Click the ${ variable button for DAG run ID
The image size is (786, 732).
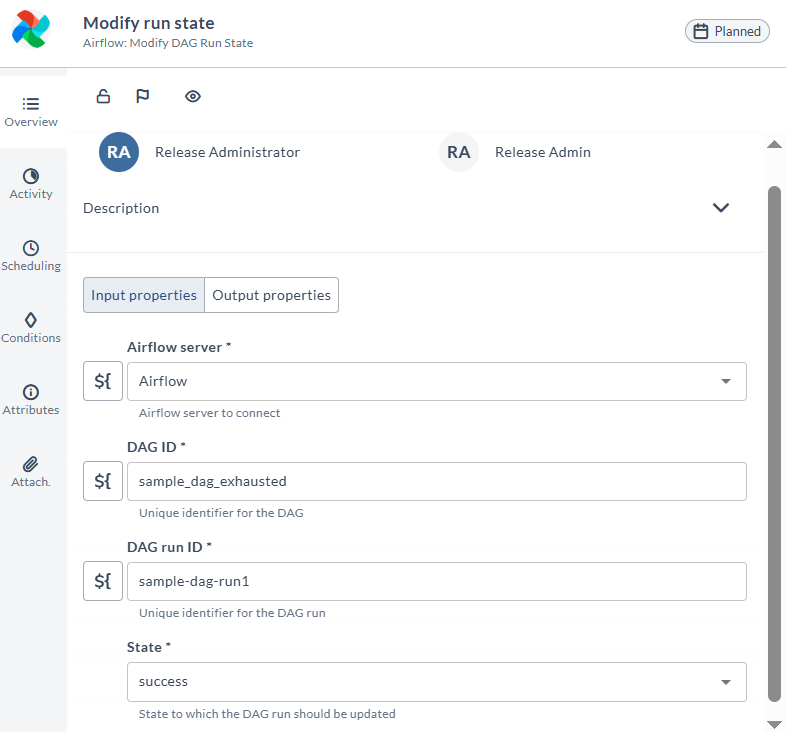[103, 581]
